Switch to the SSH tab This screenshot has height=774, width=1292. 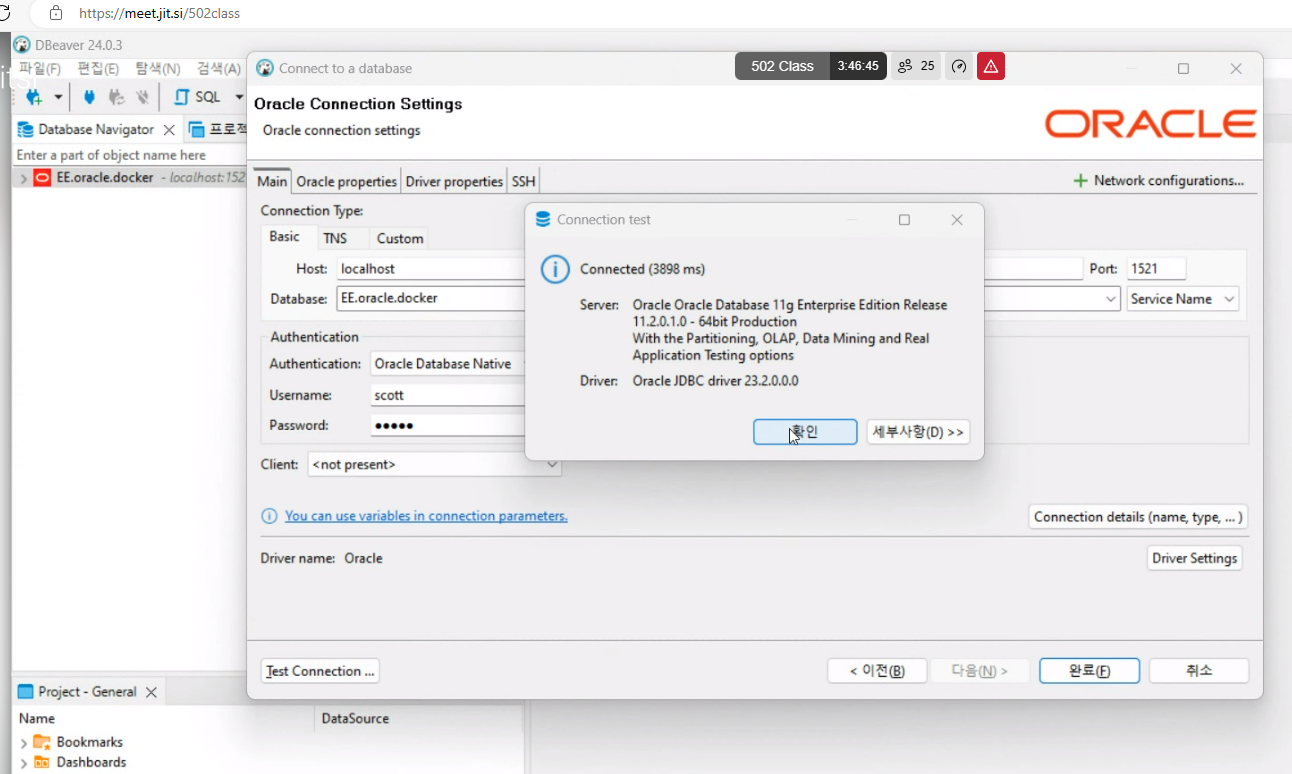[x=524, y=181]
